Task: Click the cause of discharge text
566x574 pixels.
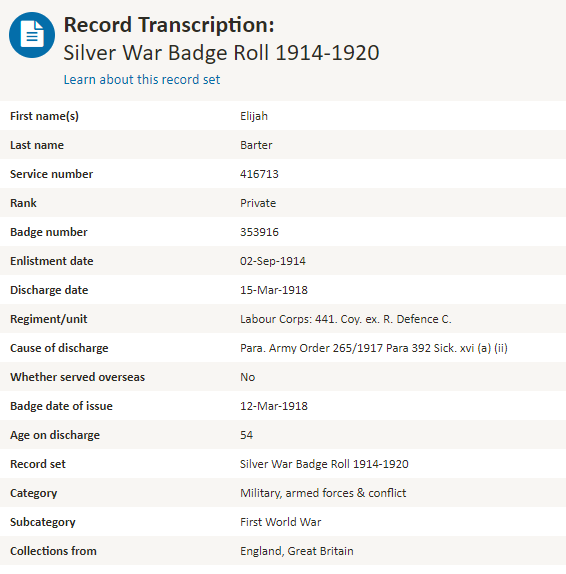Action: coord(374,348)
